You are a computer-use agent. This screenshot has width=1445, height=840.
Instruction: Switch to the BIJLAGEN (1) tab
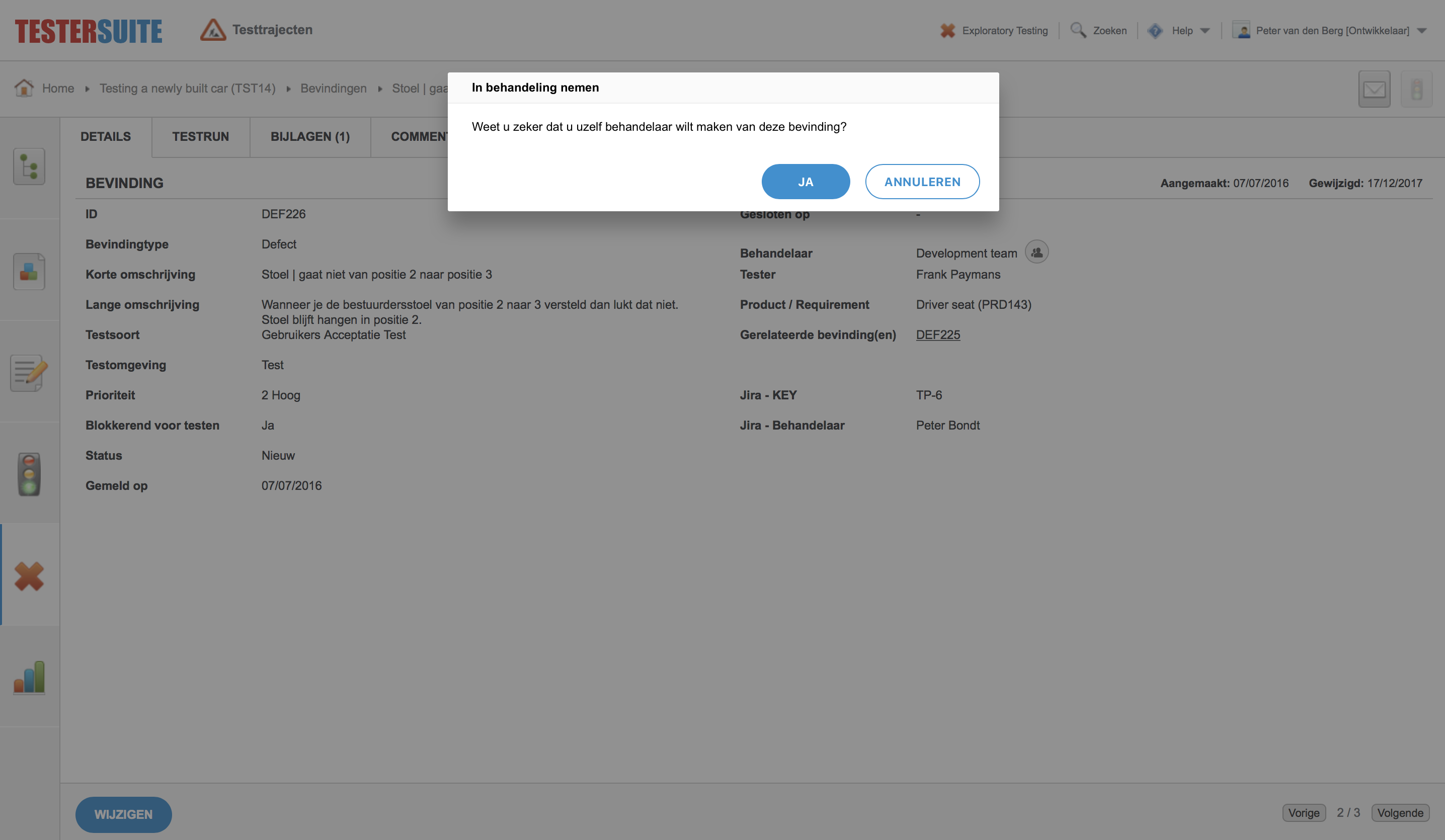(x=309, y=134)
